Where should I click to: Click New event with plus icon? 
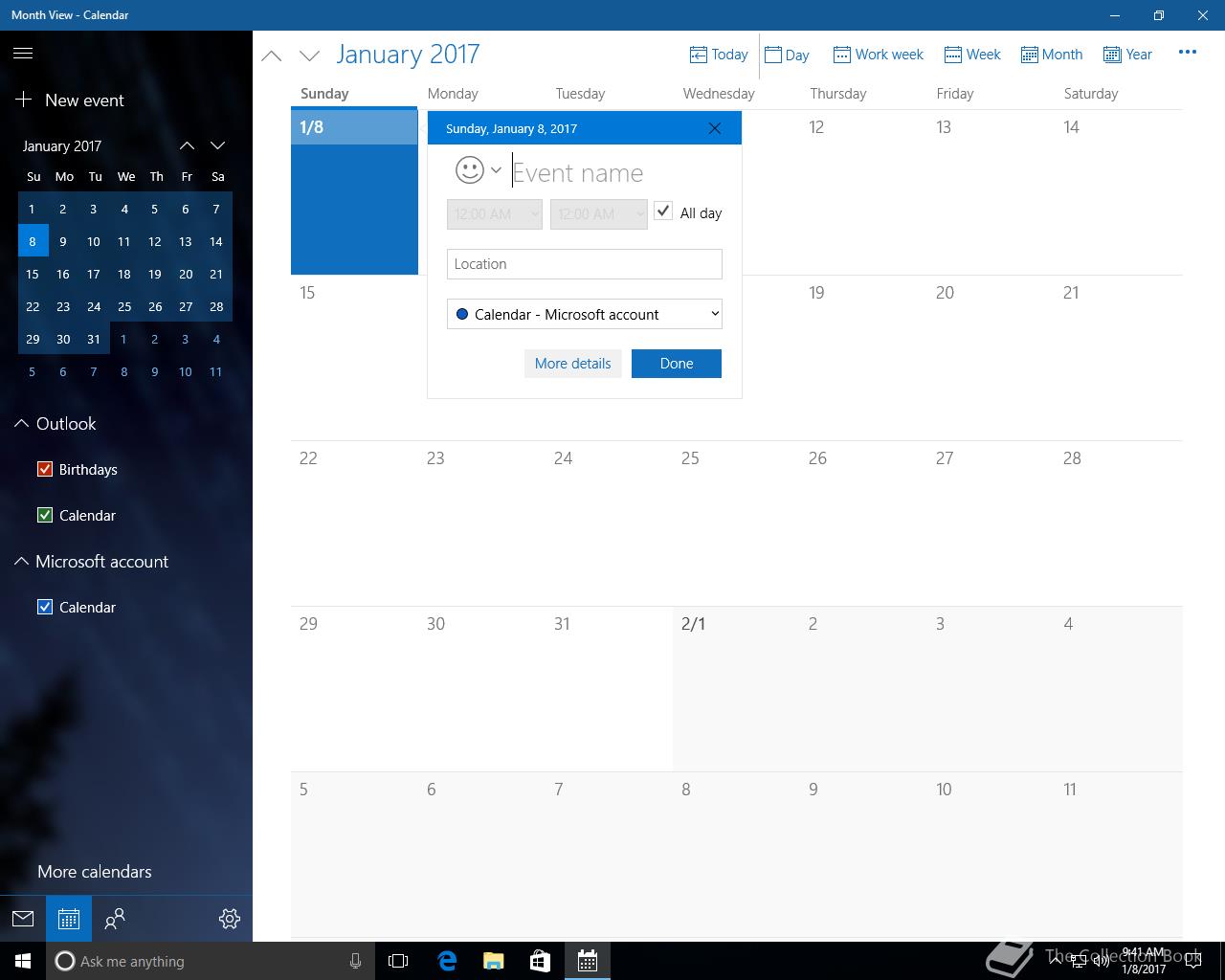point(70,100)
